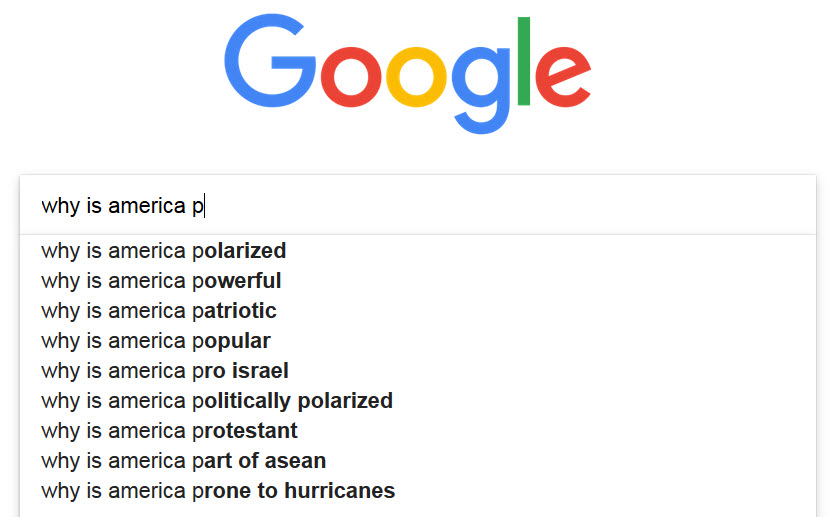
Task: Choose 'why is america part of asean'
Action: pos(418,461)
